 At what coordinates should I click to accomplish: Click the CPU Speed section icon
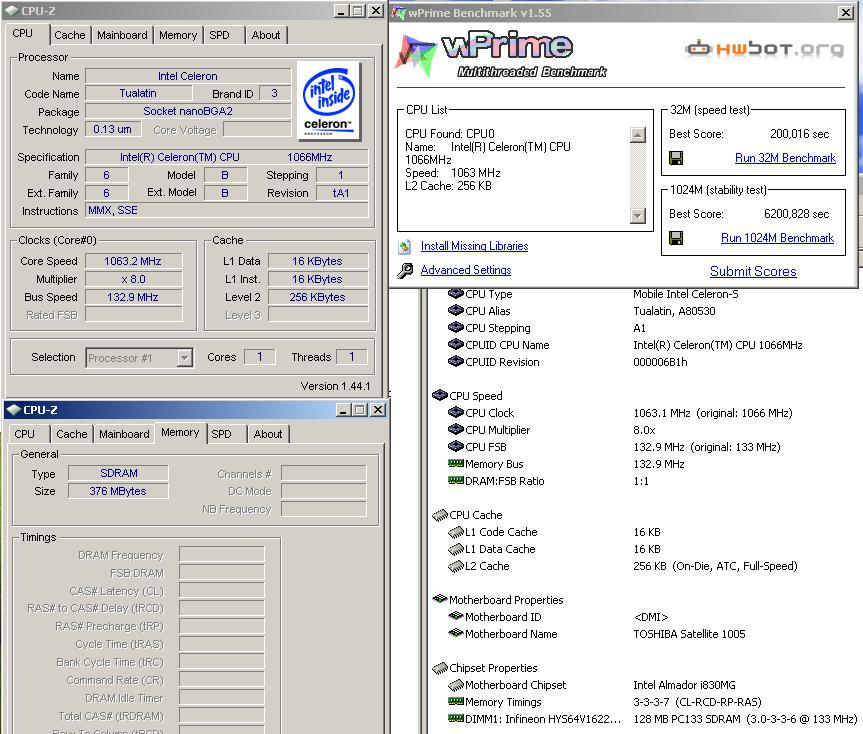(x=440, y=395)
